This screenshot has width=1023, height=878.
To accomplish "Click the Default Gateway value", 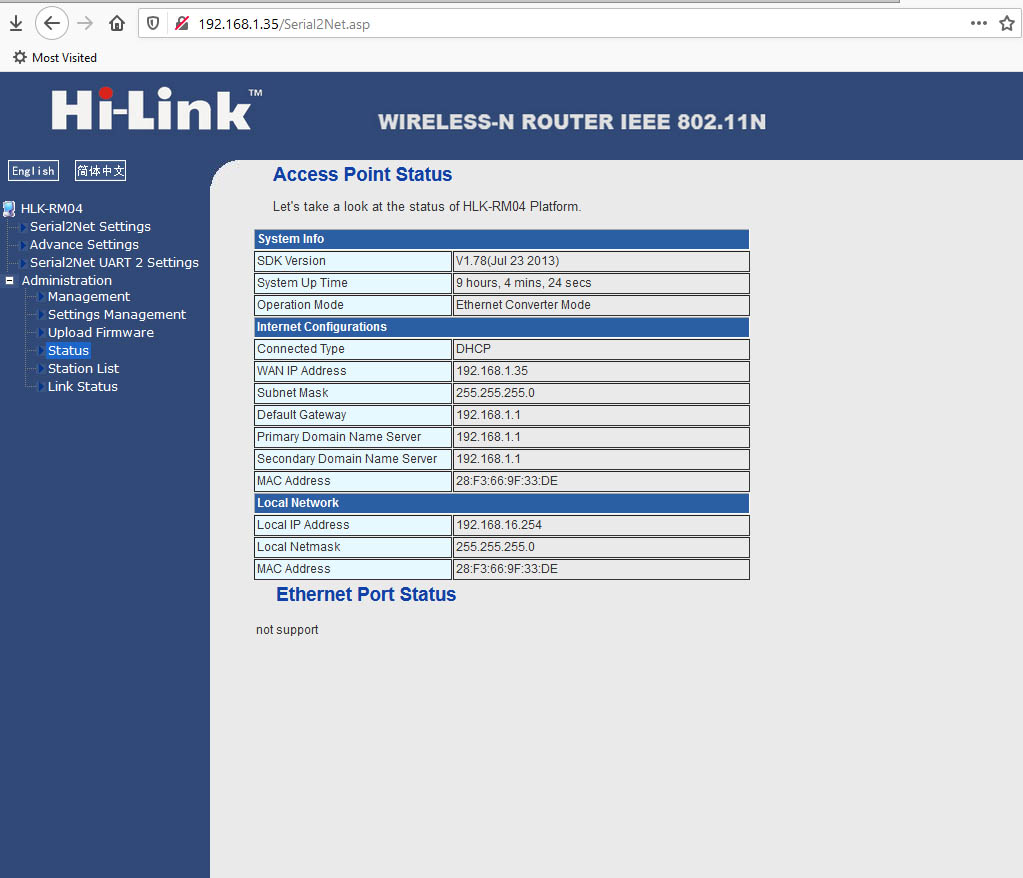I will point(601,415).
